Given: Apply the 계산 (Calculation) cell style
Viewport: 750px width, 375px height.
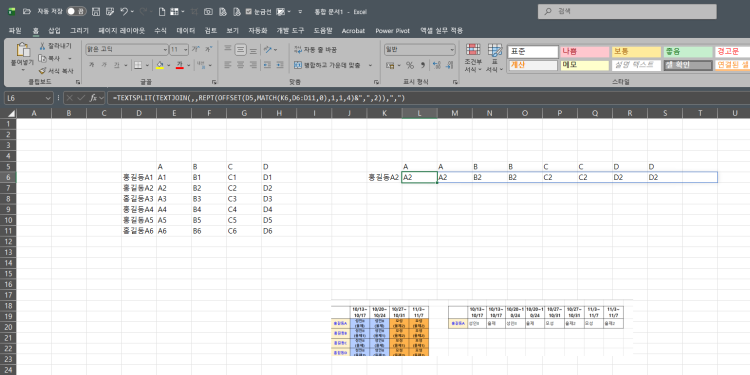Looking at the screenshot, I should [533, 65].
